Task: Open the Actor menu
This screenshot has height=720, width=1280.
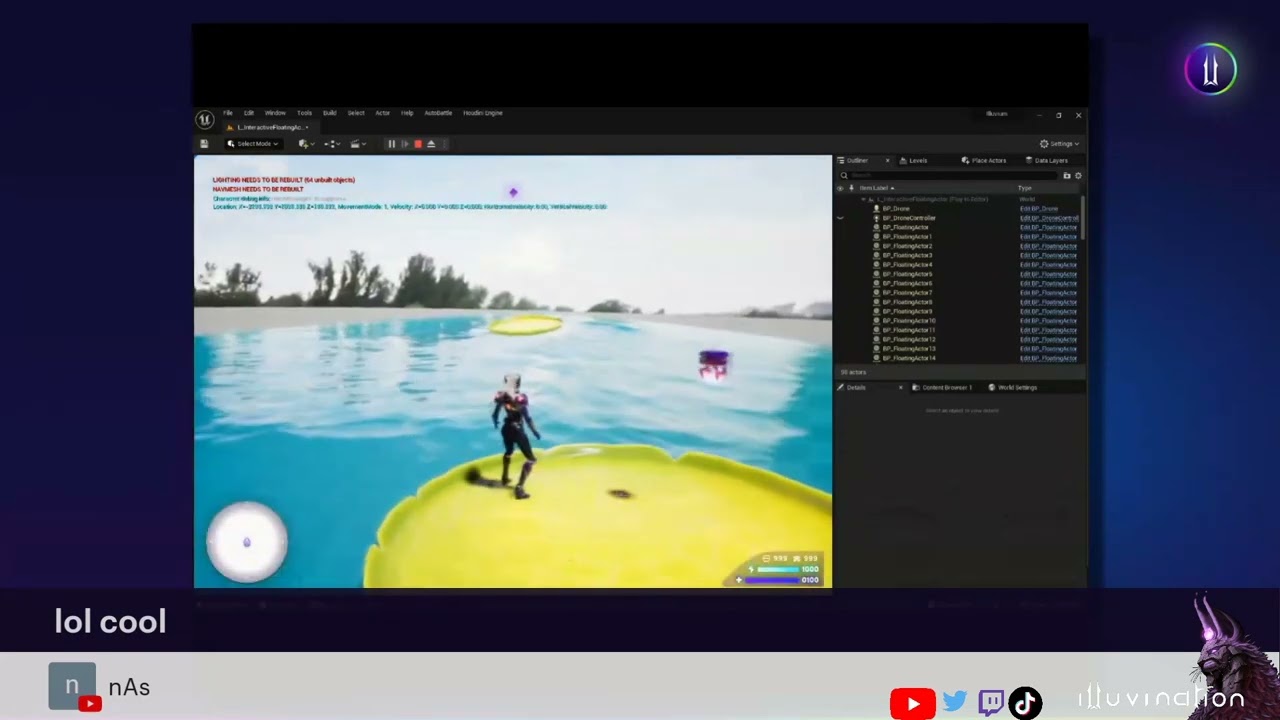Action: coord(382,113)
